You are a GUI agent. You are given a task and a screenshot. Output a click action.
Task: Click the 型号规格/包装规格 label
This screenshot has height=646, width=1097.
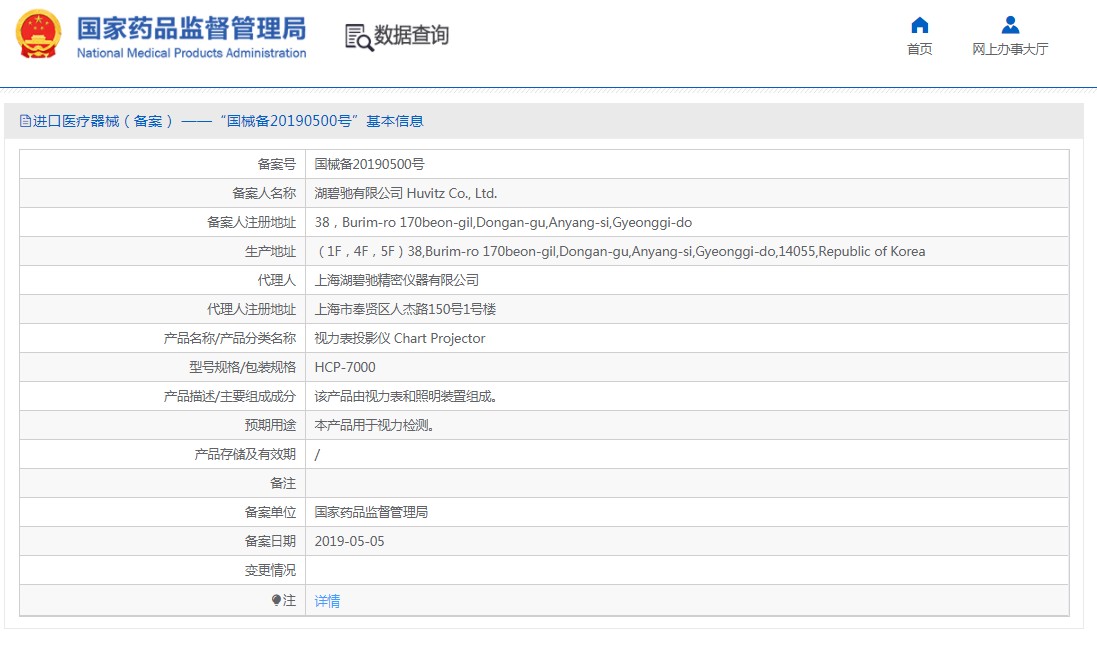[242, 367]
